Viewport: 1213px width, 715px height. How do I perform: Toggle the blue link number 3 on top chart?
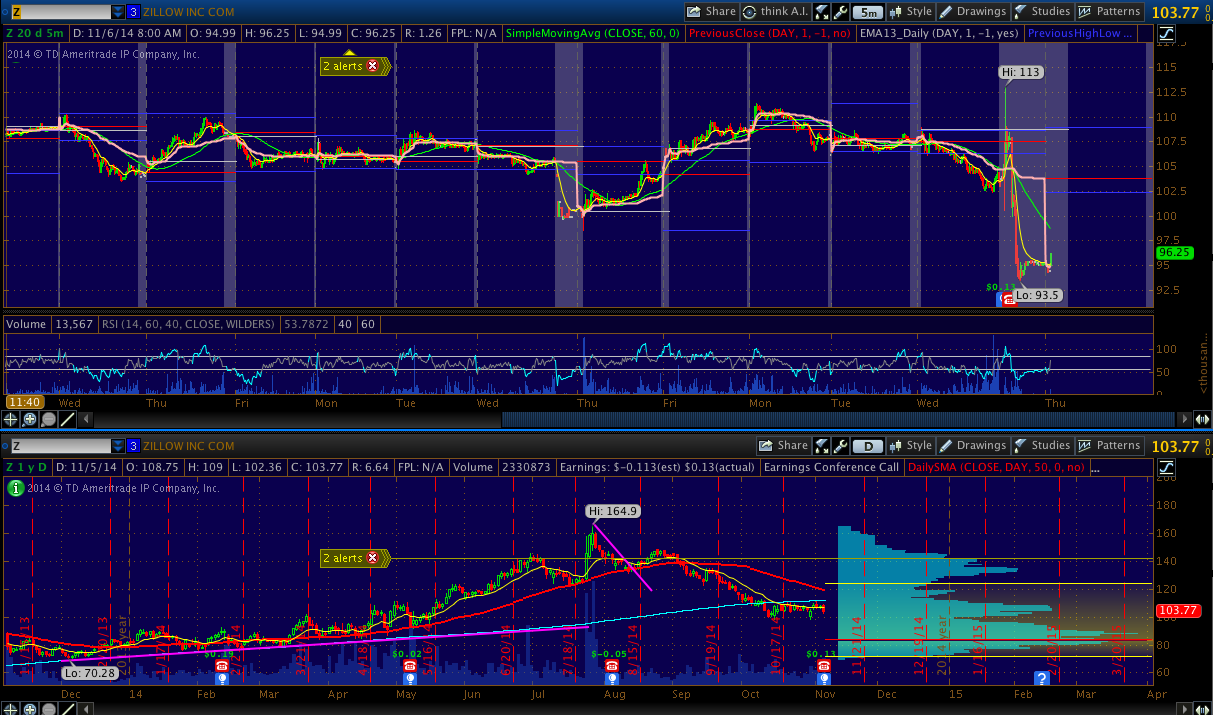coord(133,12)
